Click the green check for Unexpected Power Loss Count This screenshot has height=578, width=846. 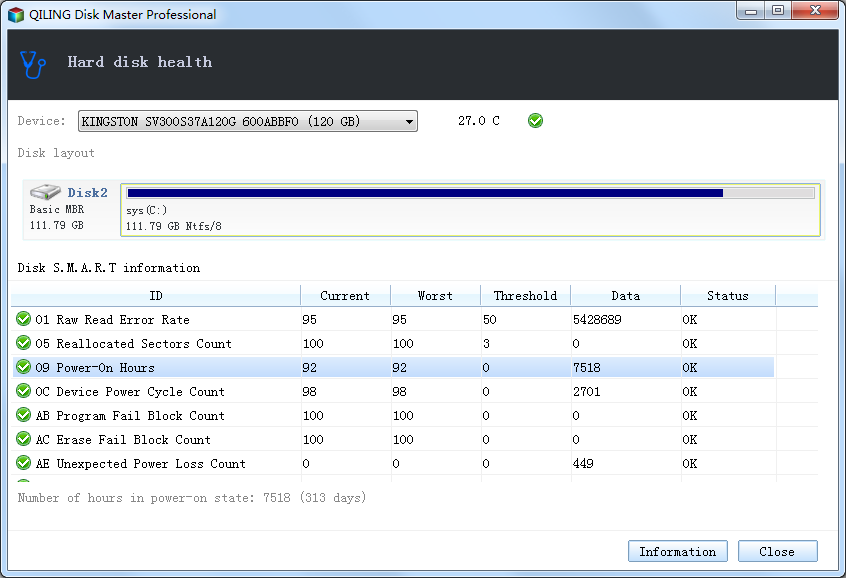(23, 463)
